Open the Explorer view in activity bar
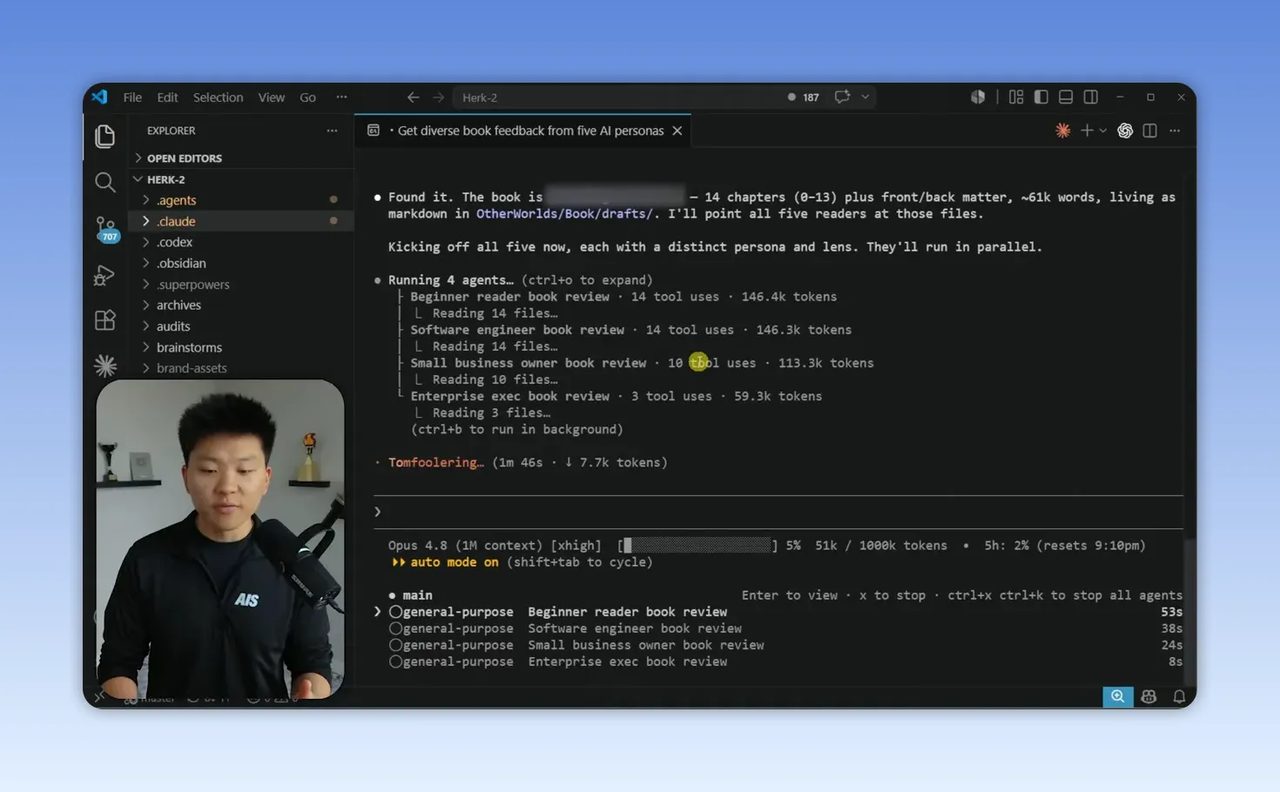 click(x=105, y=136)
